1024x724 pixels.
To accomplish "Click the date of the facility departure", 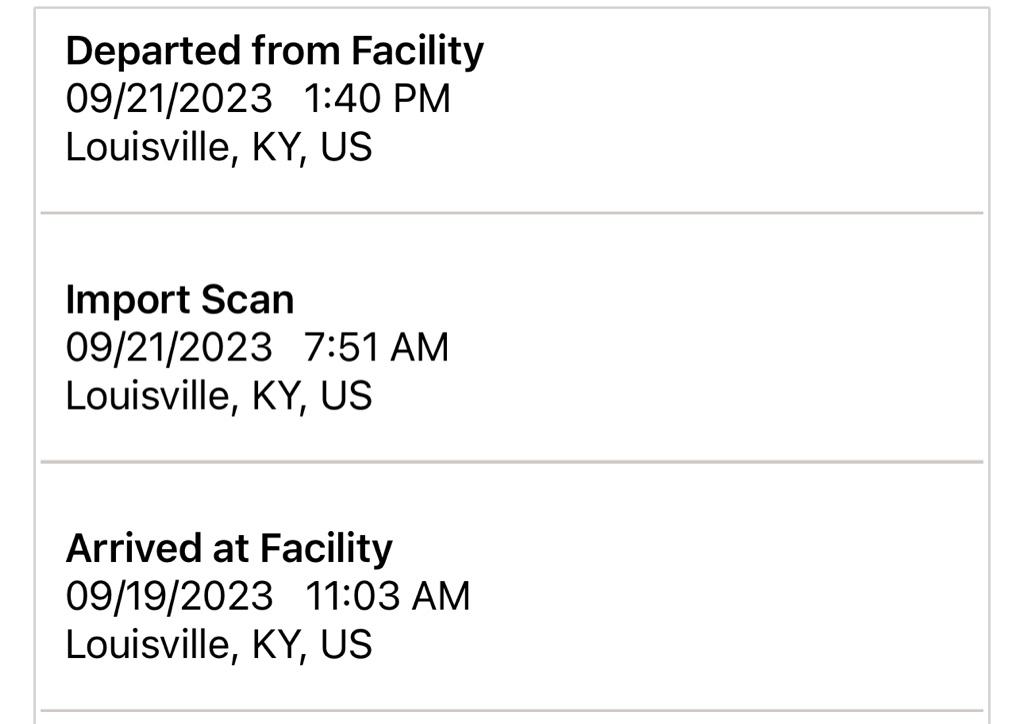I will point(169,99).
